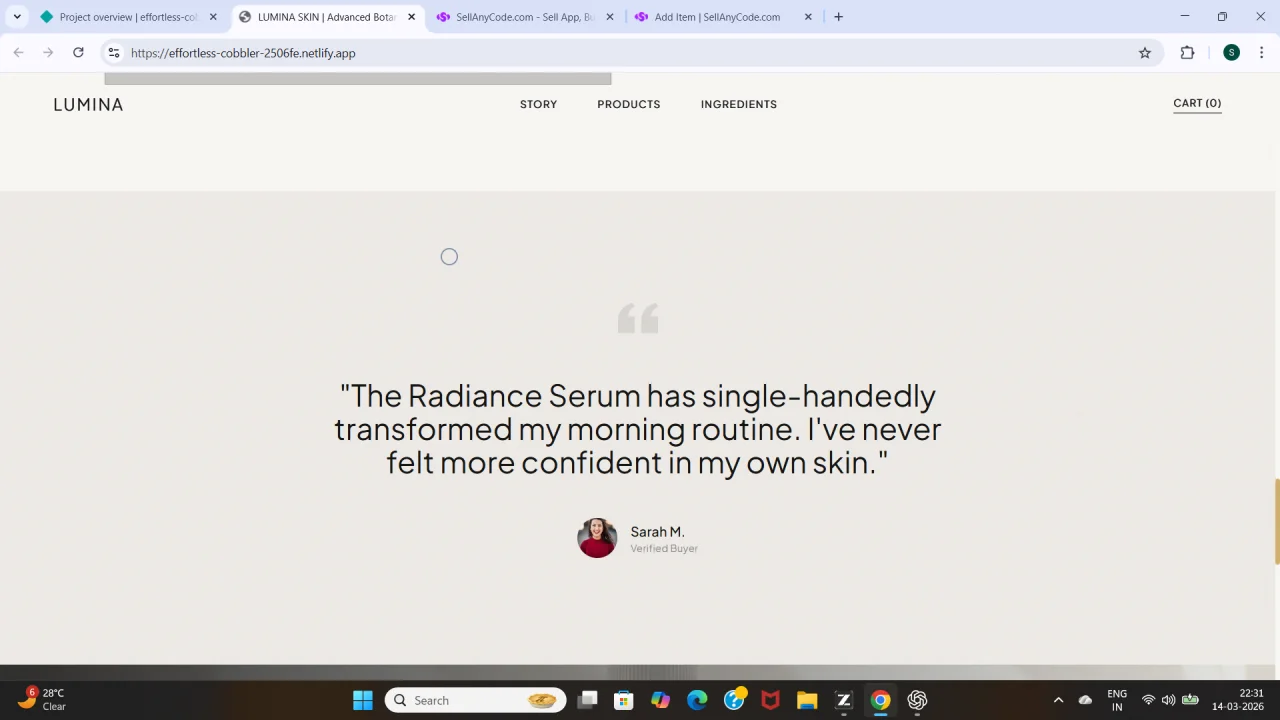The width and height of the screenshot is (1280, 720).
Task: Launch Microsoft Store from taskbar
Action: tap(623, 700)
